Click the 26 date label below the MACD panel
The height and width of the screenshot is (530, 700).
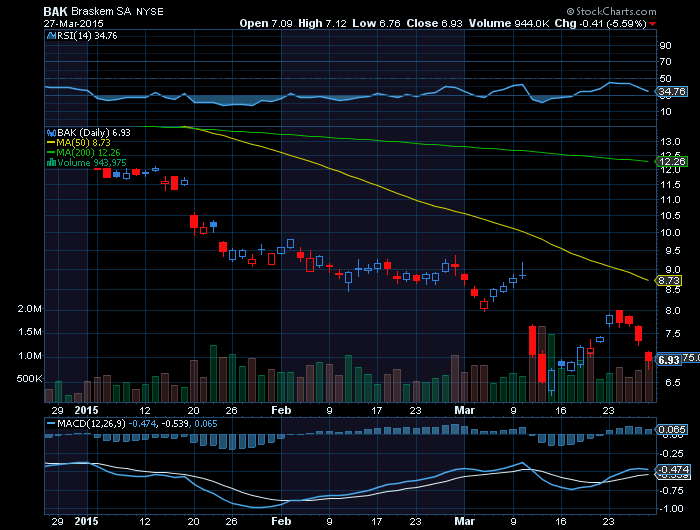coord(231,521)
